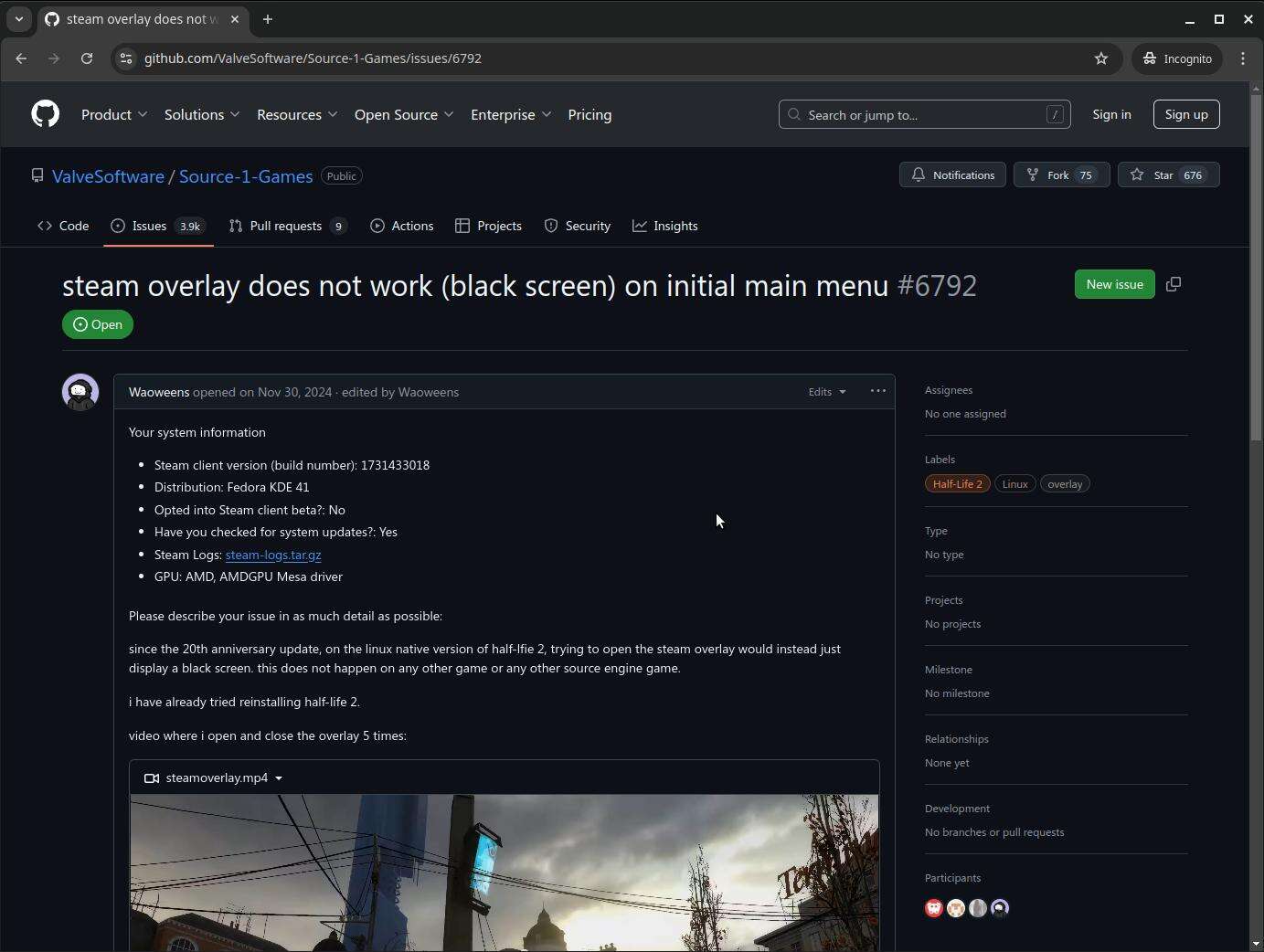This screenshot has width=1264, height=952.
Task: Reload the page
Action: pyautogui.click(x=87, y=58)
